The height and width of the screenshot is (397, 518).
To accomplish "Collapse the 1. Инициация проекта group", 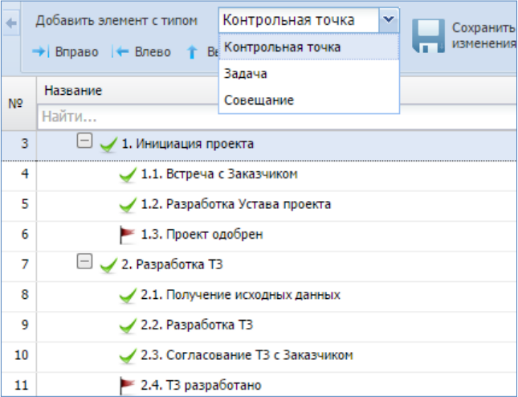I will 84,140.
